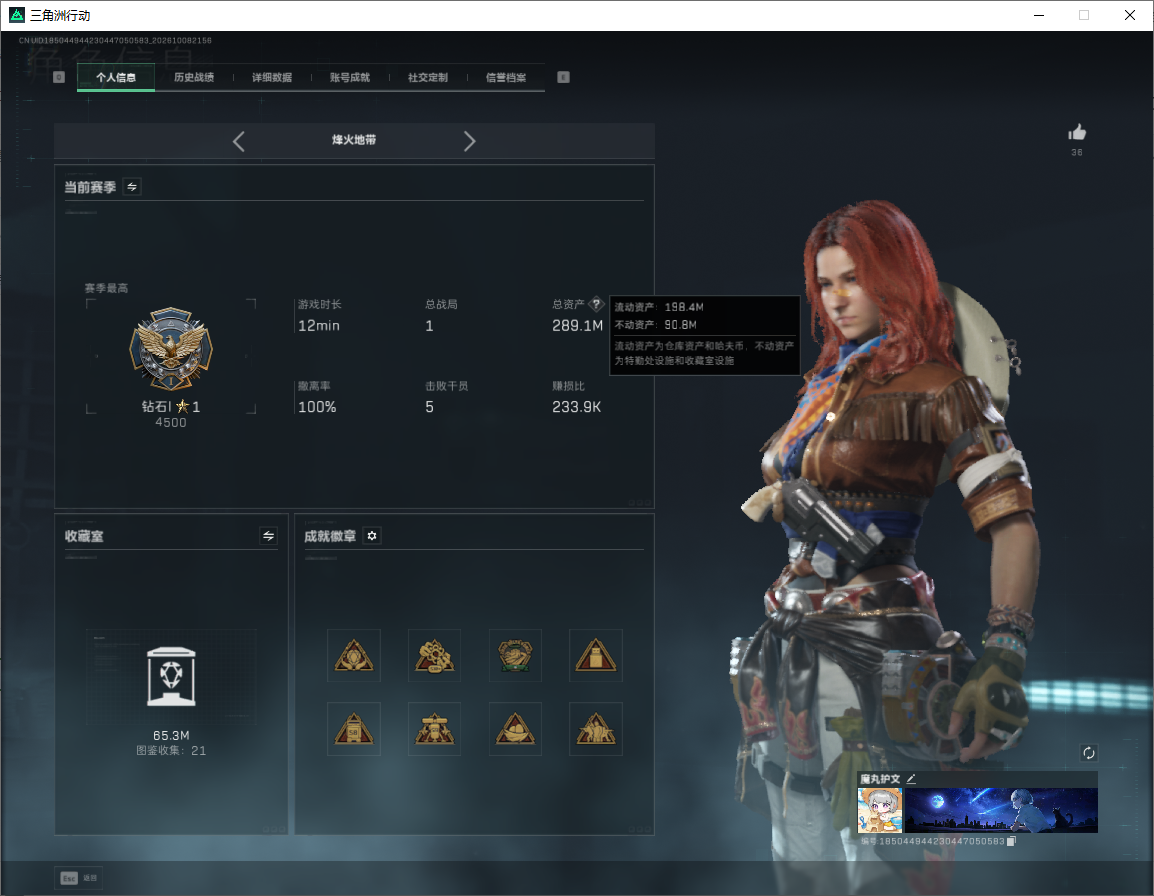Image resolution: width=1154 pixels, height=896 pixels.
Task: Select the USB drive achievement badge
Action: click(x=596, y=655)
